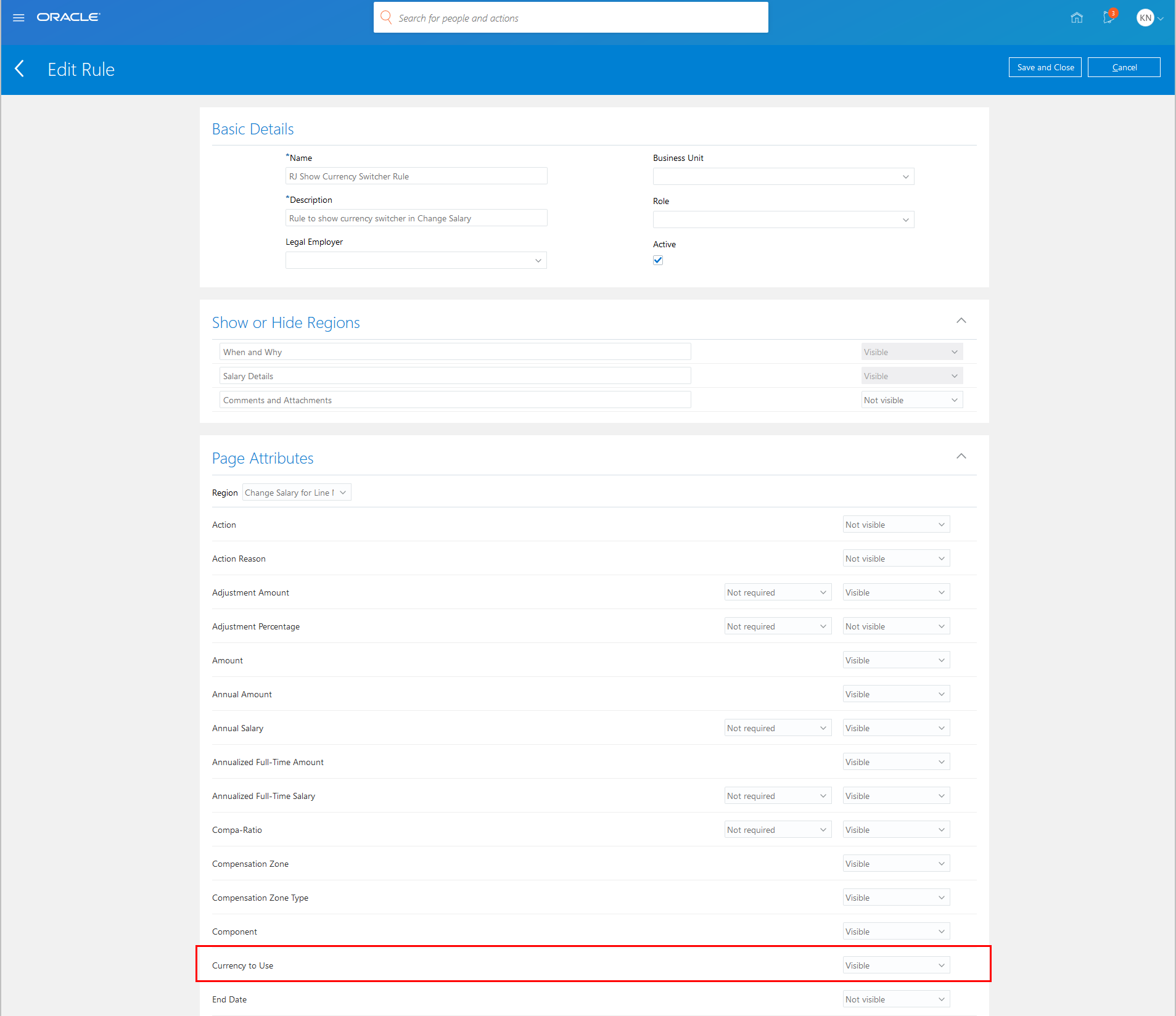Click the Oracle logo
Viewport: 1176px width, 1016px height.
coord(68,17)
